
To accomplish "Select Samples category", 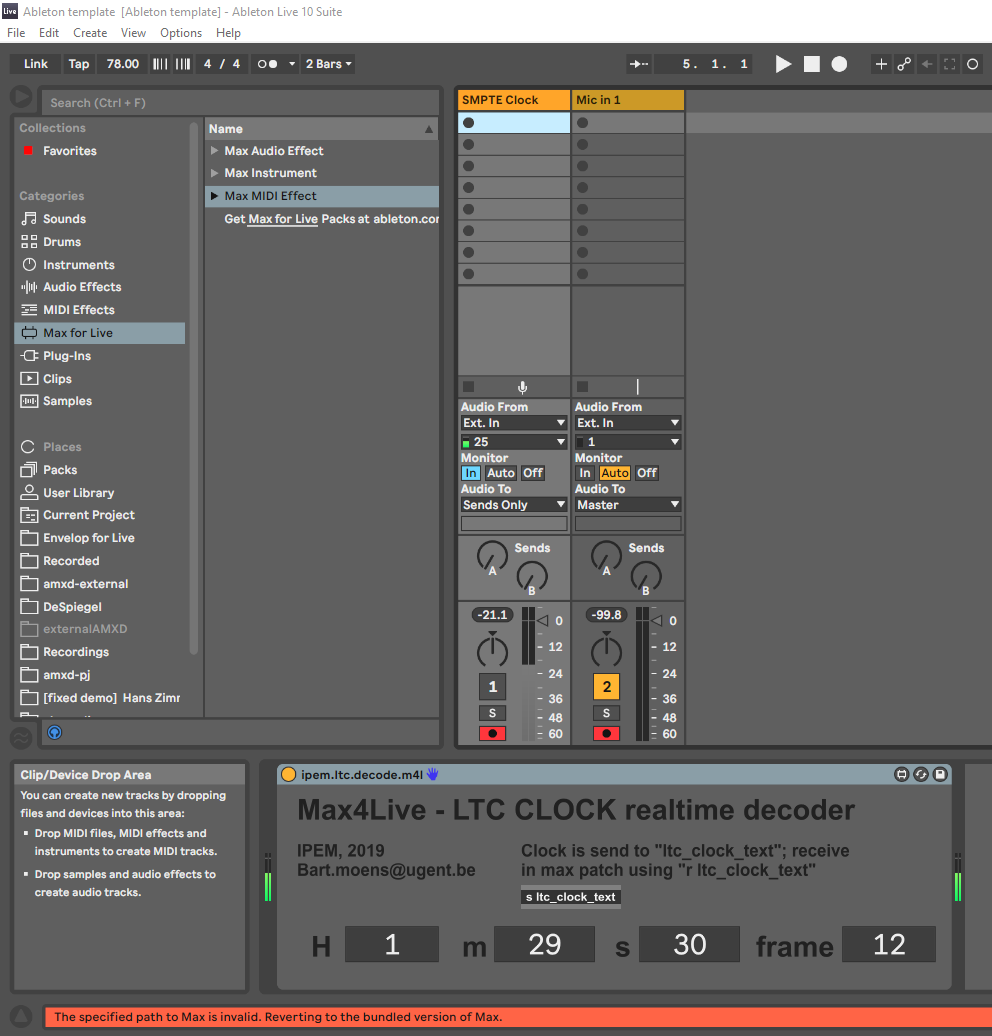I will (x=67, y=401).
